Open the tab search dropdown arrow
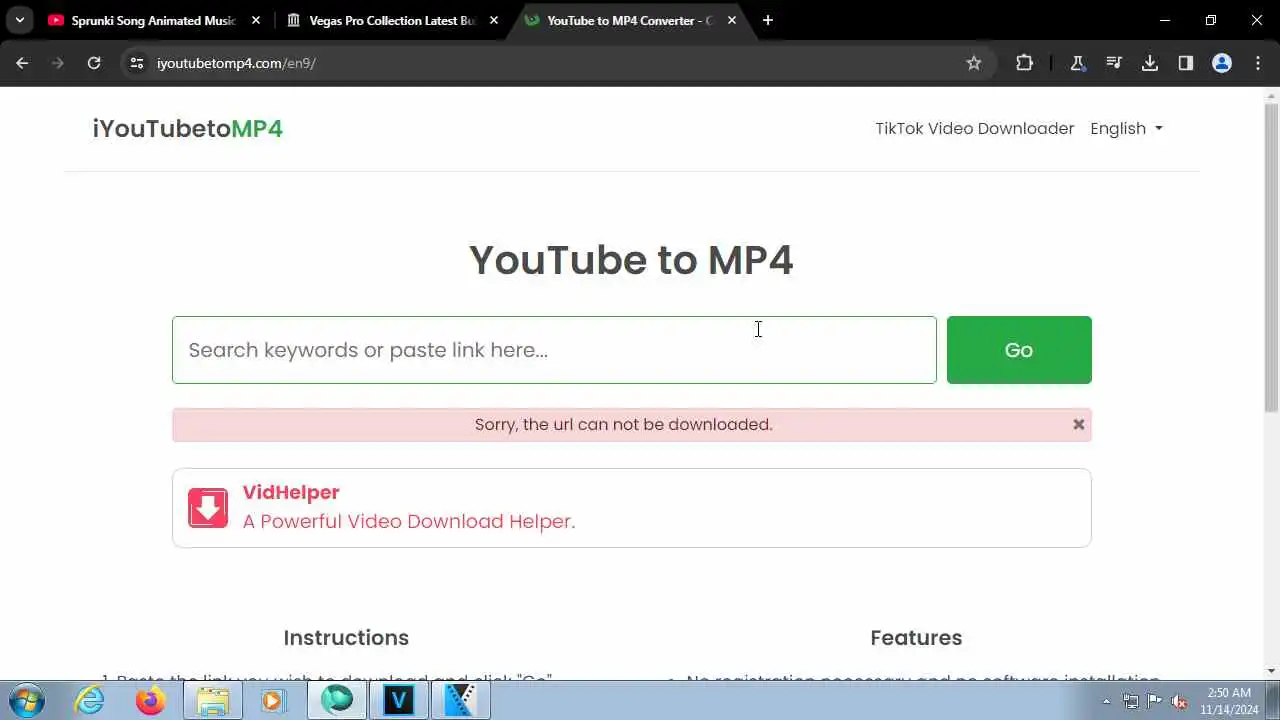 [19, 20]
